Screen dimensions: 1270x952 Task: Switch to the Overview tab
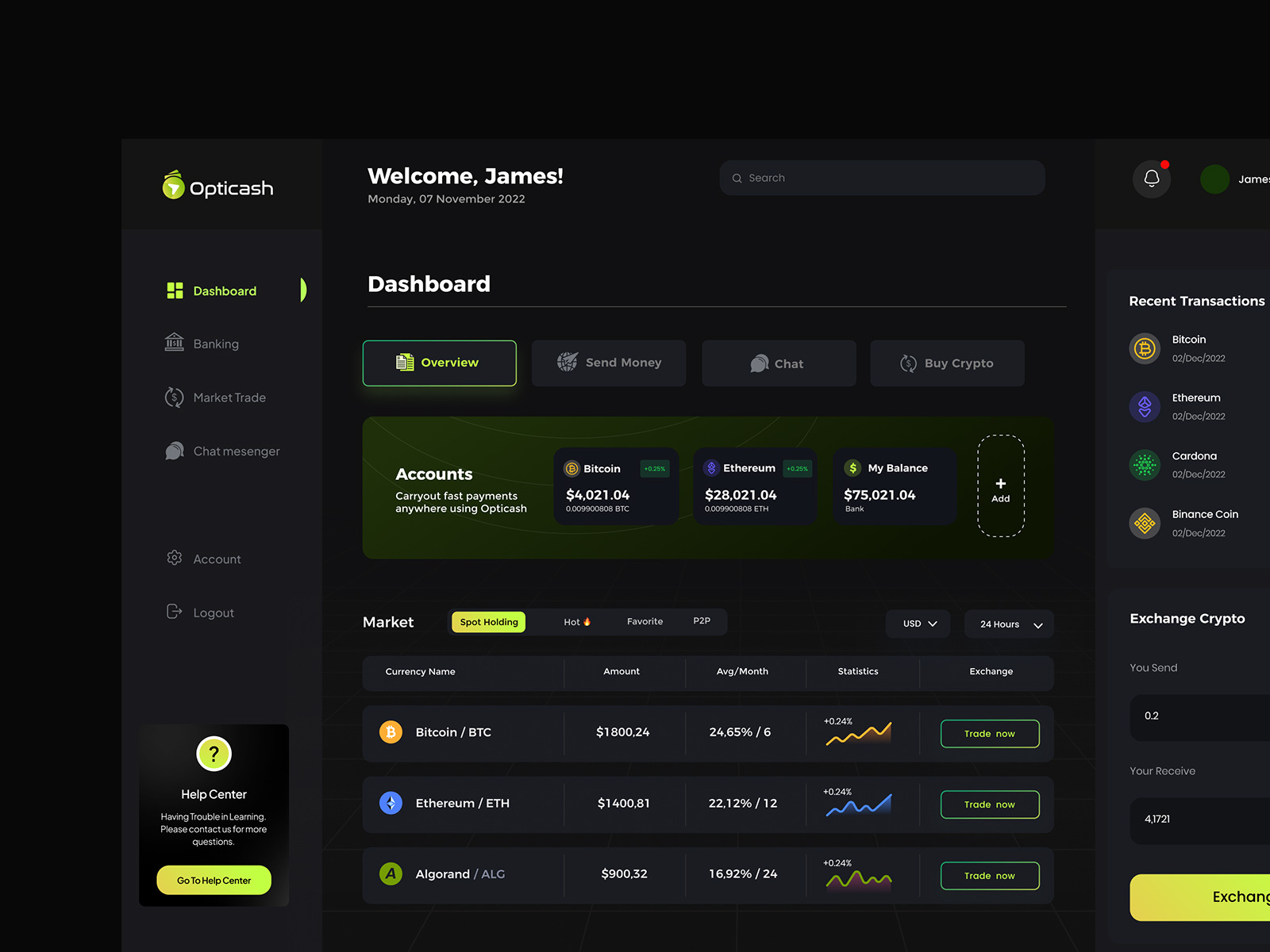pyautogui.click(x=439, y=363)
